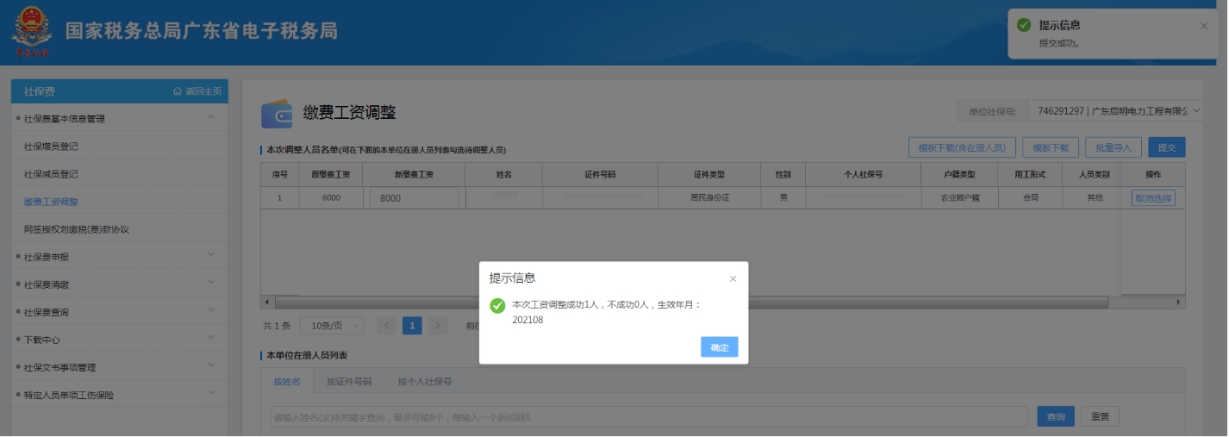Expand the 下载中心 menu
This screenshot has height=437, width=1229.
(211, 339)
